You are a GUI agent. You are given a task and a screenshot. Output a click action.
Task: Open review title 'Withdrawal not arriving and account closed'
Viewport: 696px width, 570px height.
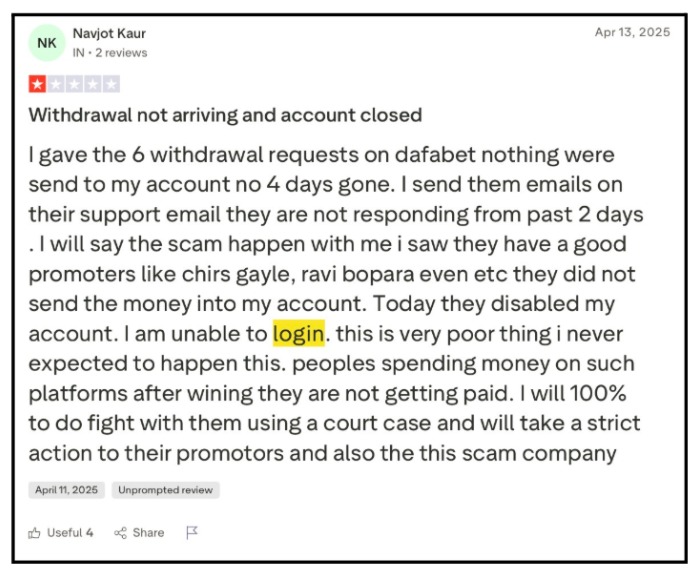click(225, 115)
